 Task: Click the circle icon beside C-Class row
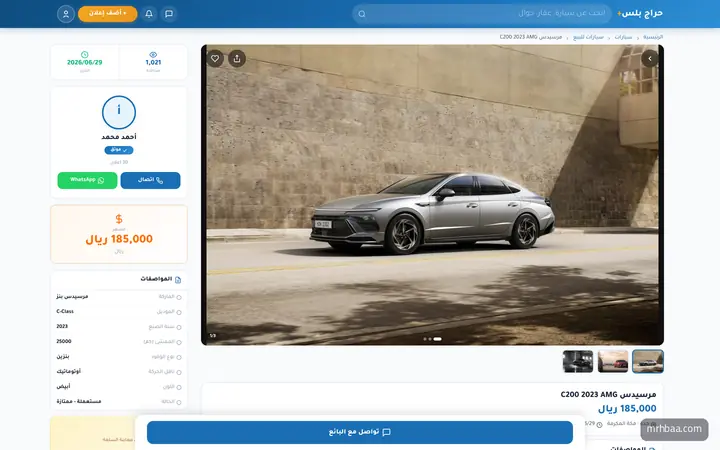pos(179,312)
